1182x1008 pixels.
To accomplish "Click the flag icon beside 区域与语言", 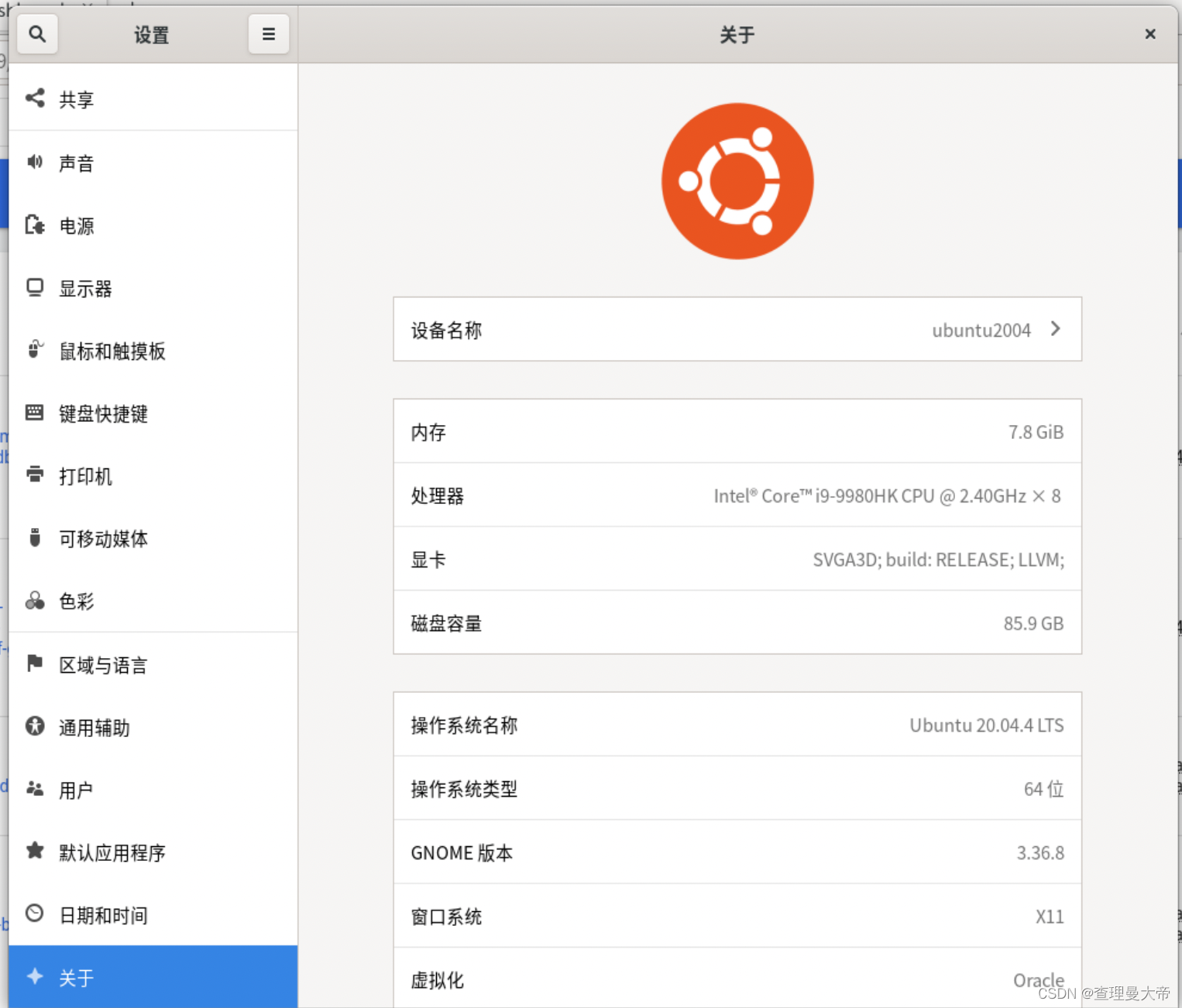I will (35, 663).
